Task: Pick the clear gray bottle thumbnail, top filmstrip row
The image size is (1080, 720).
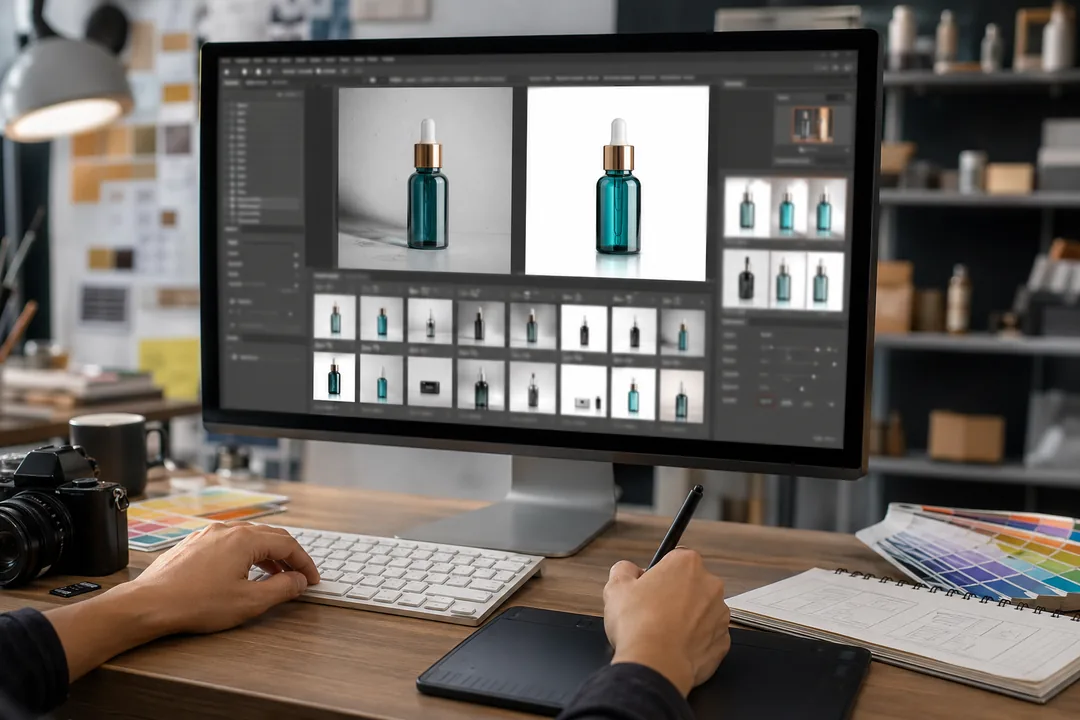Action: (x=430, y=320)
